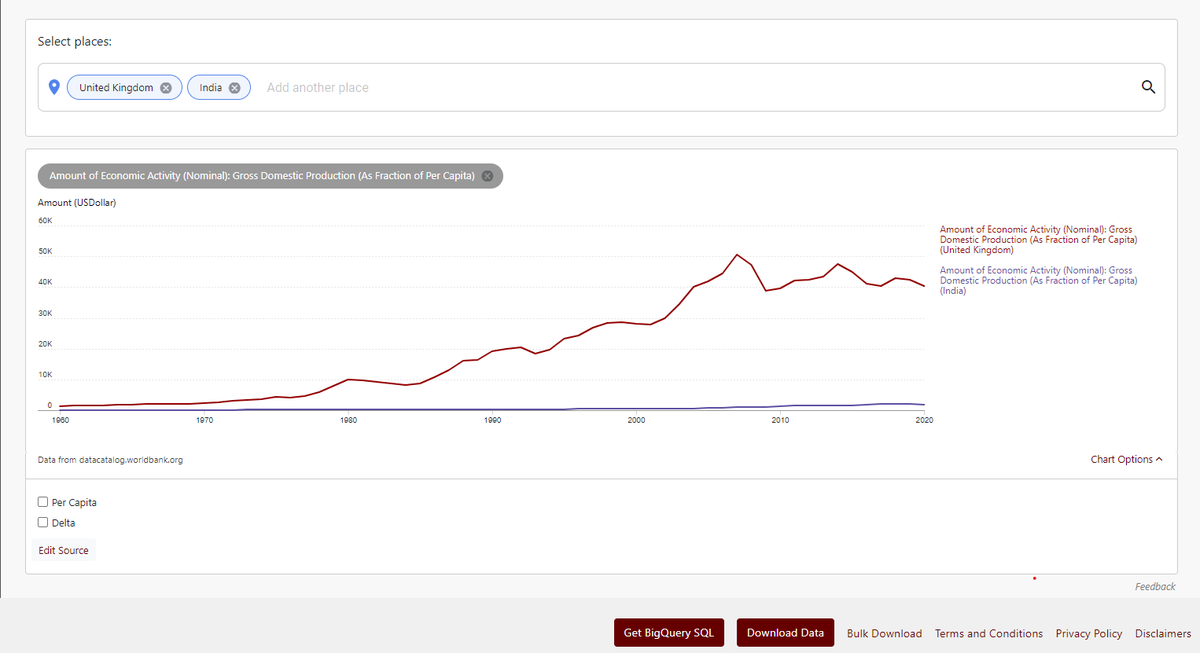Open the Bulk Download link

(884, 634)
